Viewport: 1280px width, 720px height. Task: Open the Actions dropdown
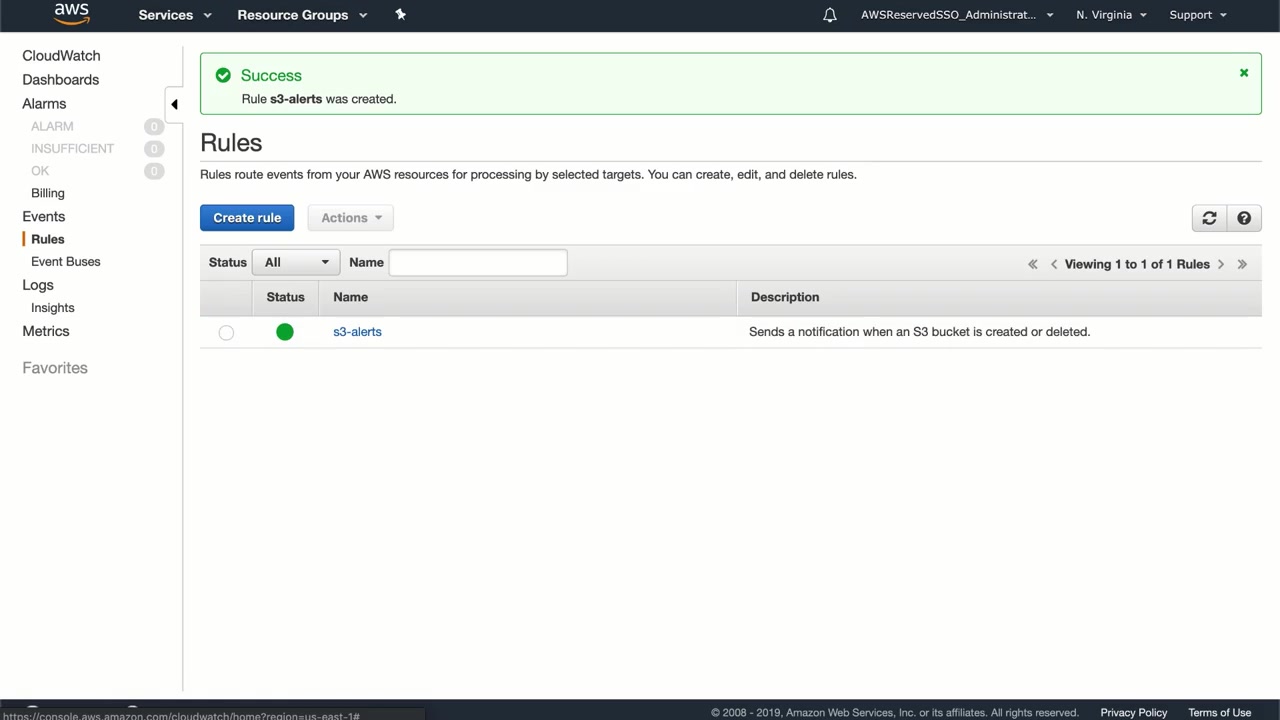(351, 218)
